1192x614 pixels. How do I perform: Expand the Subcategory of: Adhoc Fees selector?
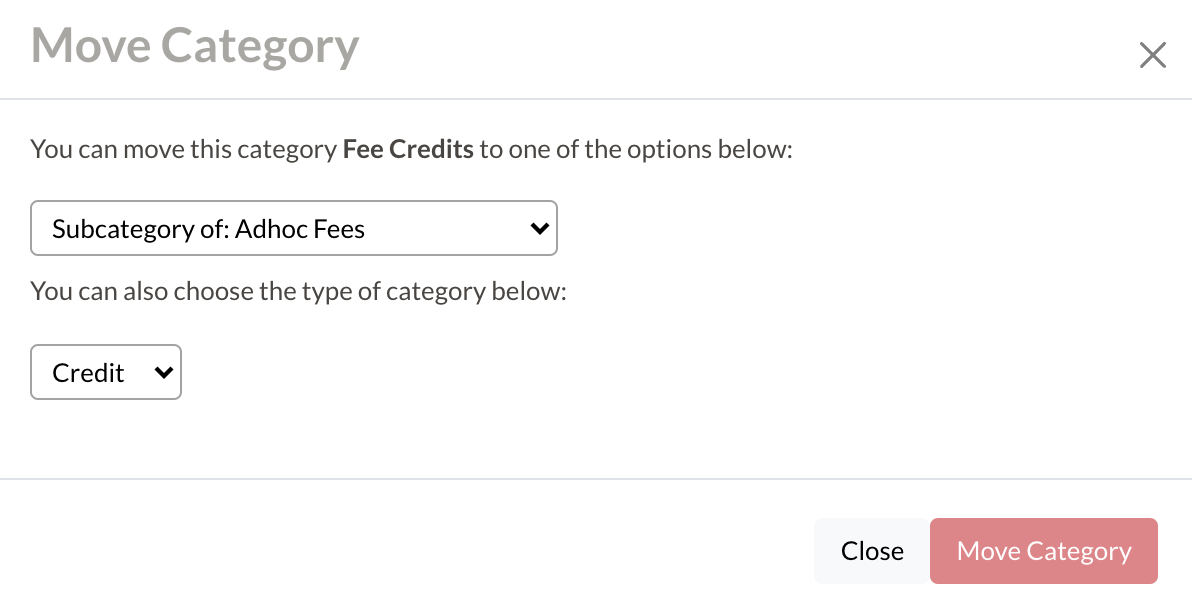[x=294, y=228]
